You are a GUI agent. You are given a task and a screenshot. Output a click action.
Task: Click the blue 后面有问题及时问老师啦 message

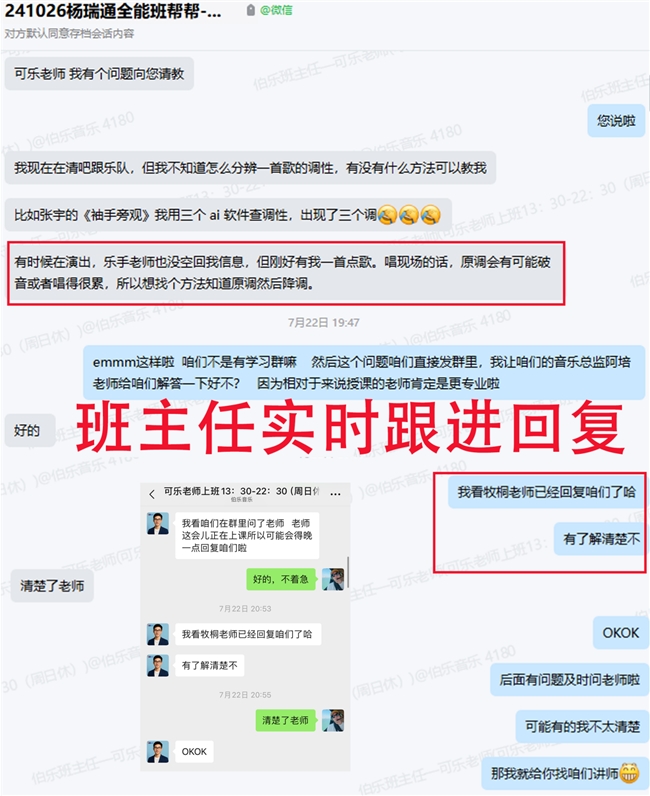tap(569, 679)
